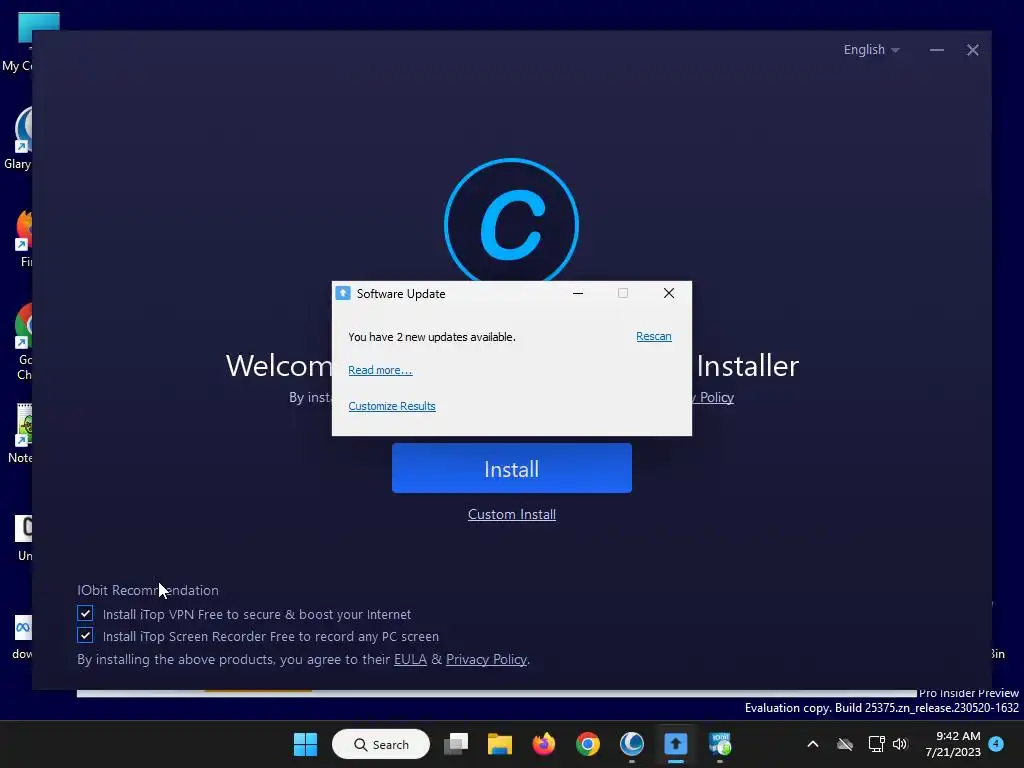Open Customize Results link
The width and height of the screenshot is (1024, 768).
[x=392, y=406]
